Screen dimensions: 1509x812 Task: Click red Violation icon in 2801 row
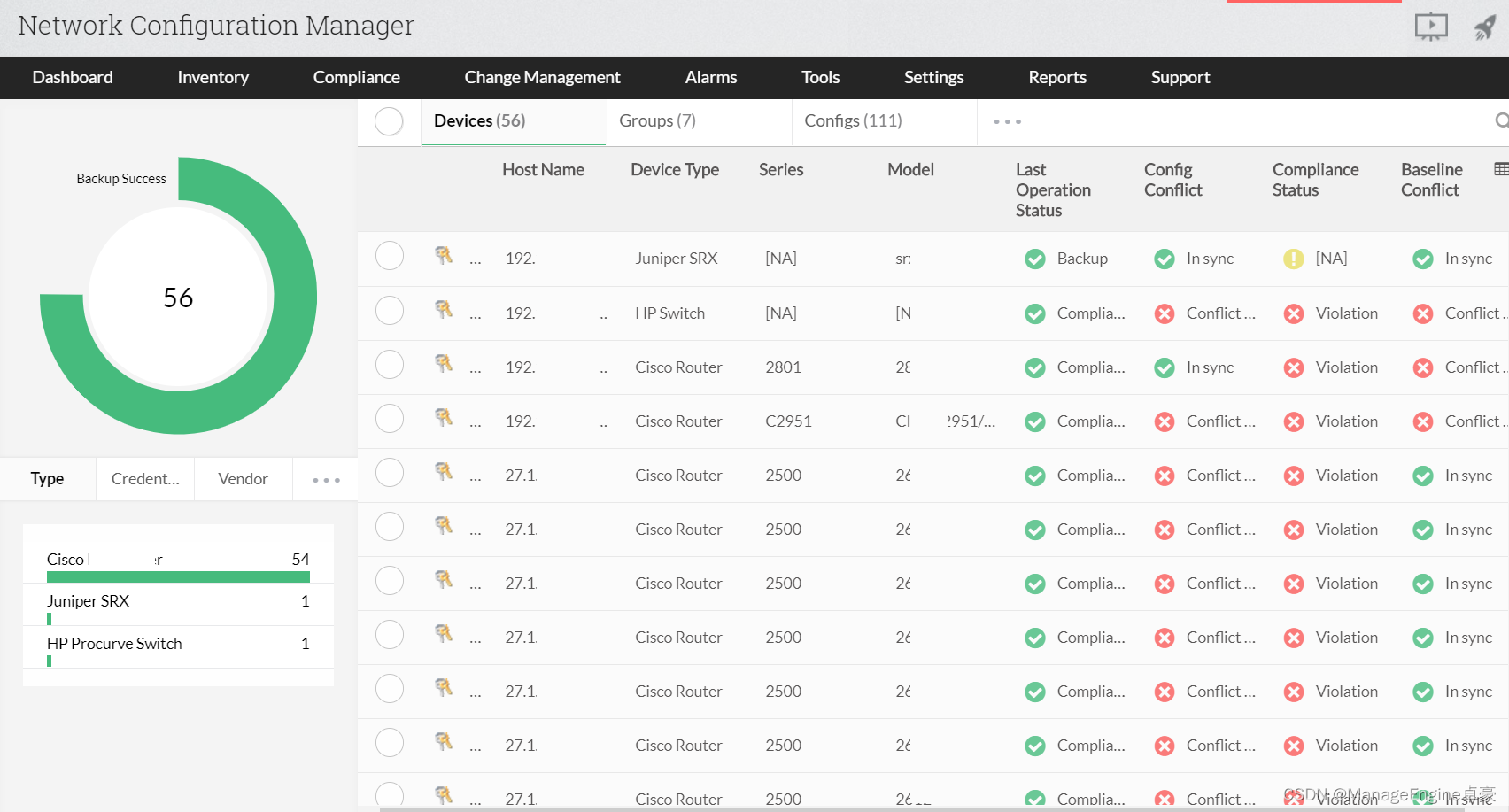[1294, 367]
